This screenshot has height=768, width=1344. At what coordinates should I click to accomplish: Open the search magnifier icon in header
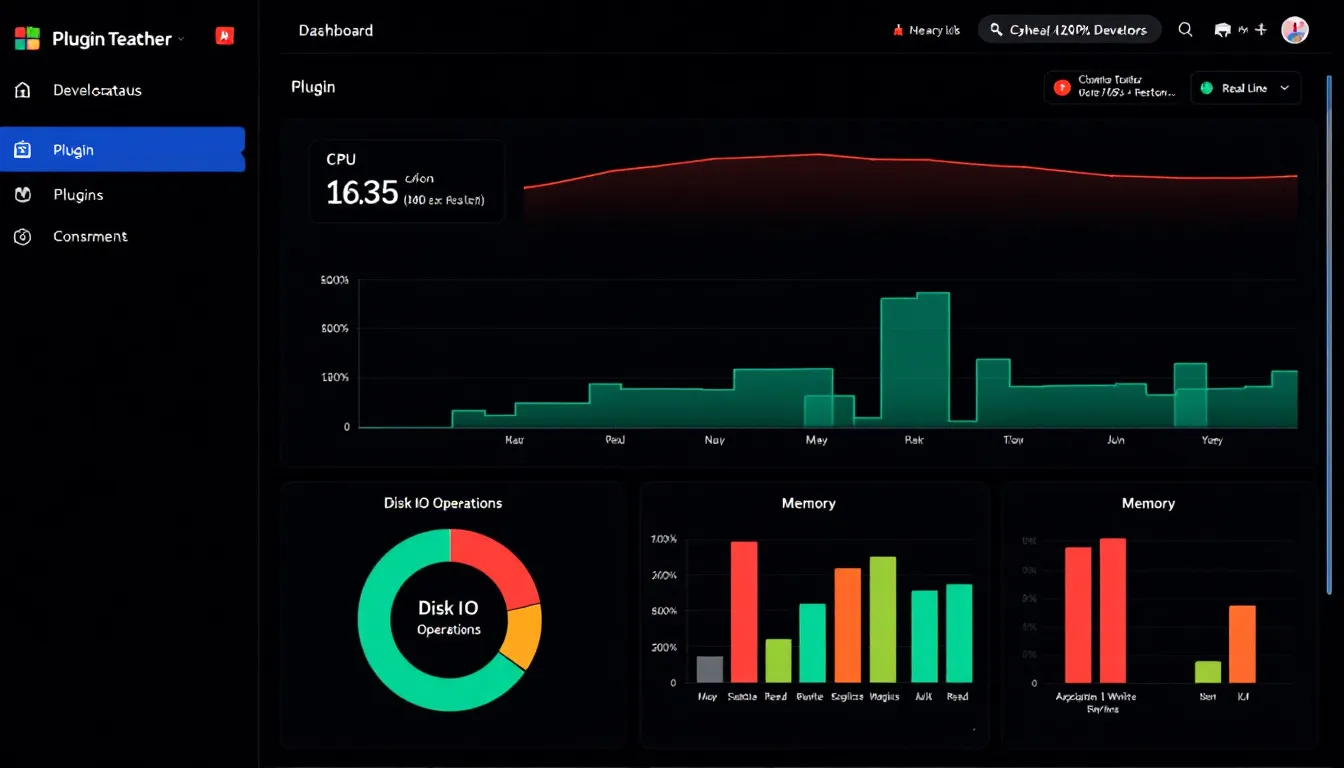point(1185,30)
